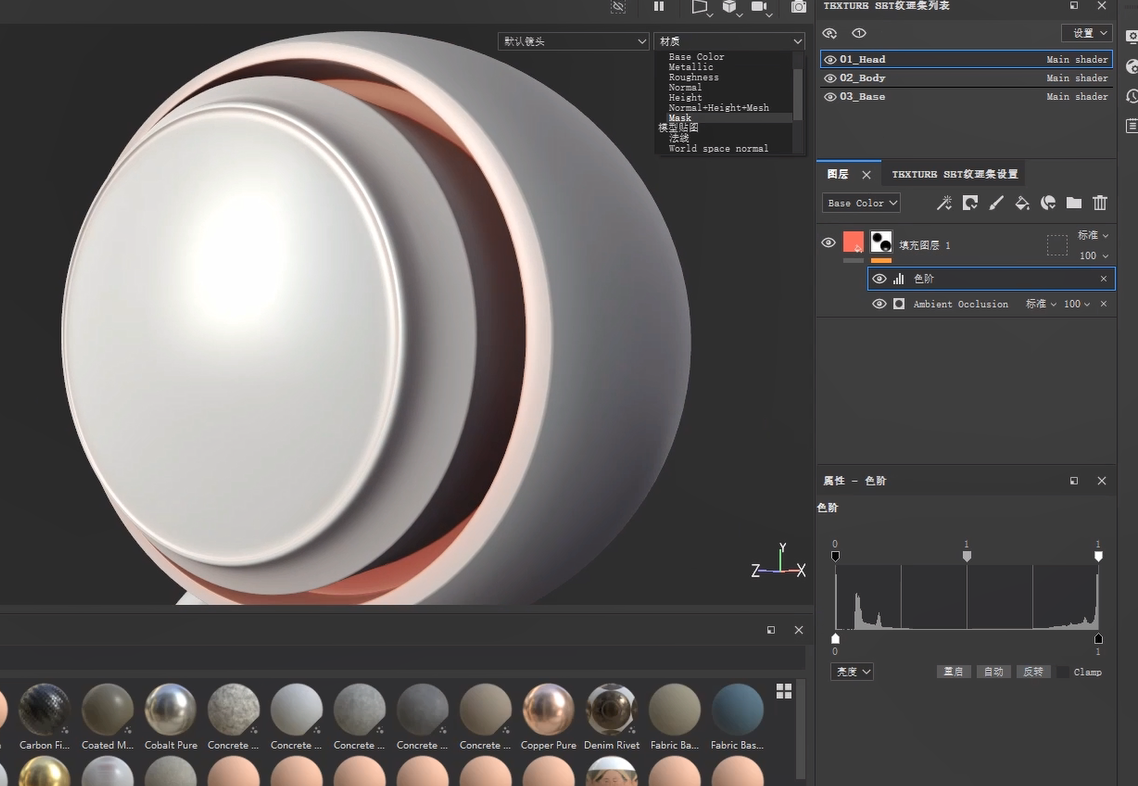Open the 亮度 channel dropdown in levels
1138x786 pixels.
pyautogui.click(x=851, y=672)
